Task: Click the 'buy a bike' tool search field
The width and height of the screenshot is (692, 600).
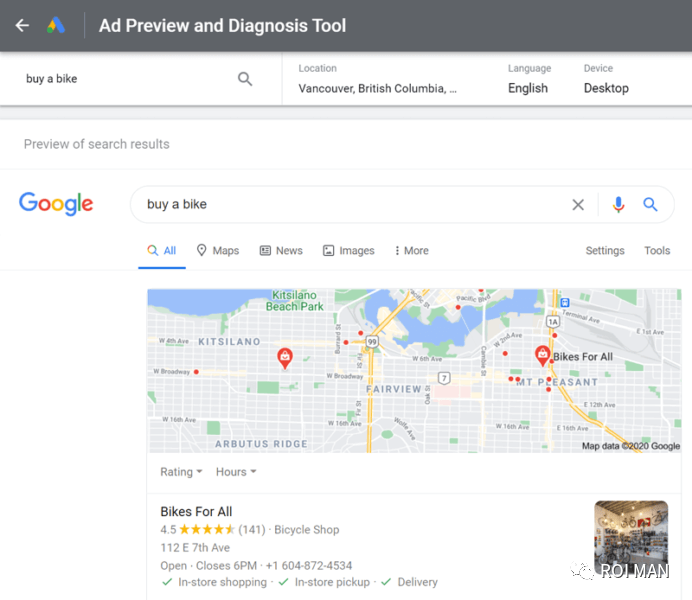Action: pos(128,79)
